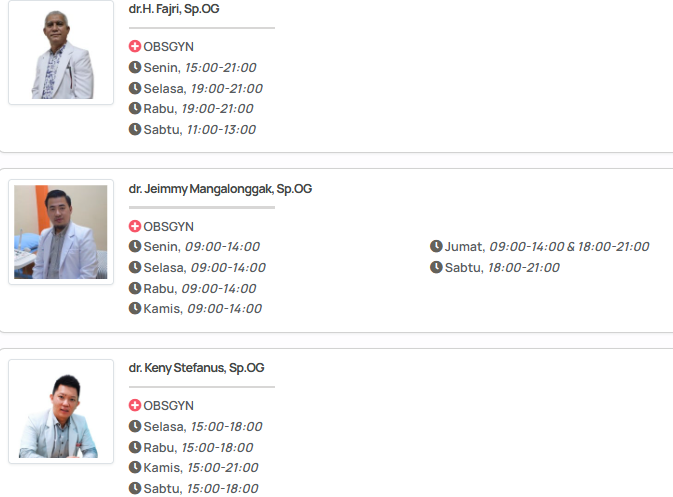This screenshot has height=497, width=673.
Task: Click clock icon beside Jeimmy's Senin 09:00-14:00
Action: click(135, 247)
